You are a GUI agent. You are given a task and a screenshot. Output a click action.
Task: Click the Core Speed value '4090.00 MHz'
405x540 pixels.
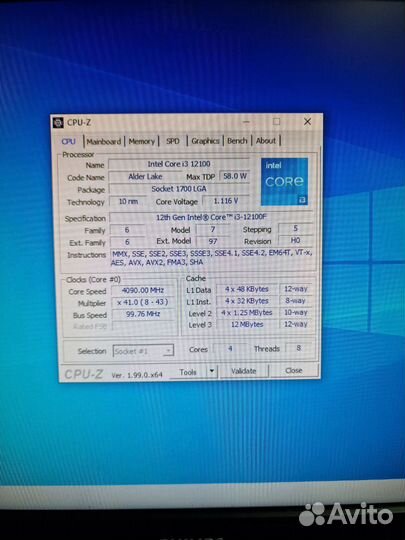[143, 290]
